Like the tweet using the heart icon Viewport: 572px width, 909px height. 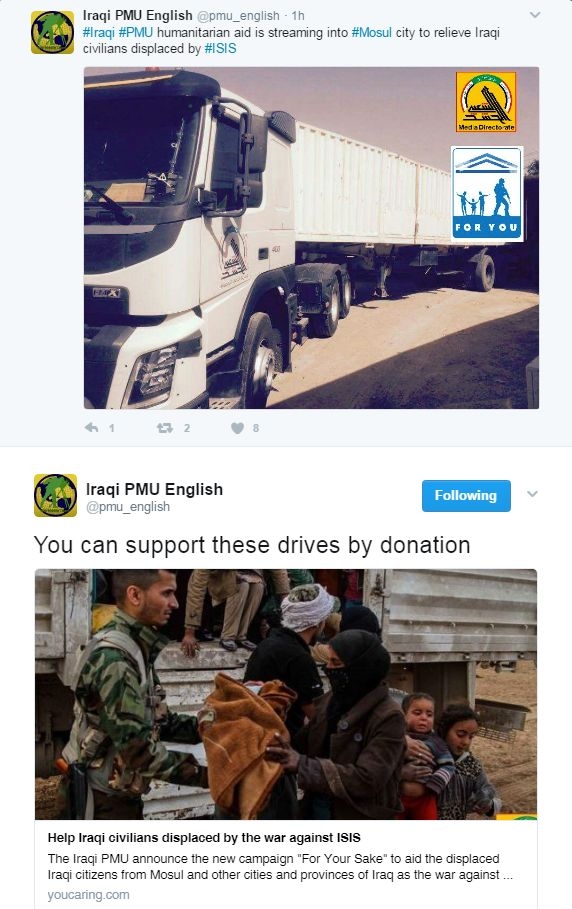click(237, 428)
